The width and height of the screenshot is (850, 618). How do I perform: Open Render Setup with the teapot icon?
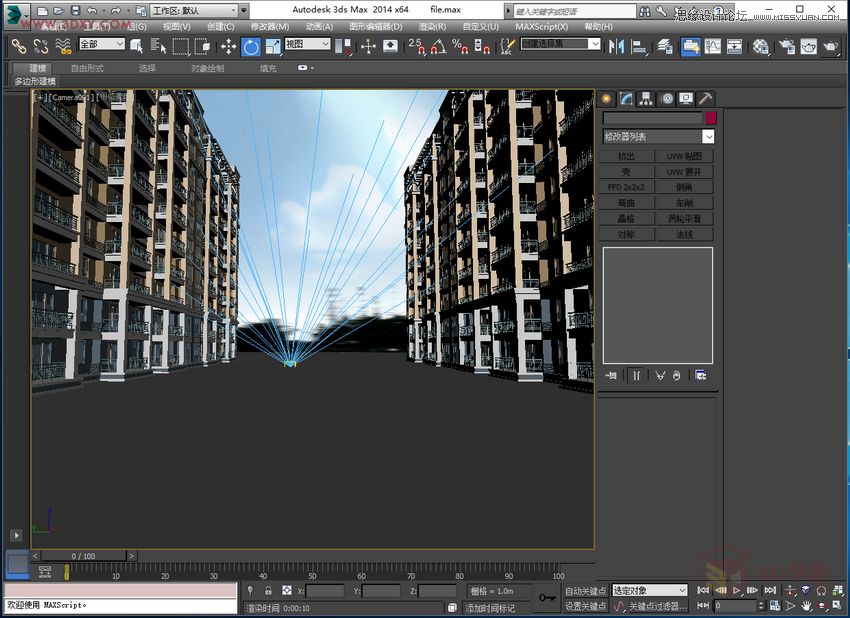tap(786, 46)
